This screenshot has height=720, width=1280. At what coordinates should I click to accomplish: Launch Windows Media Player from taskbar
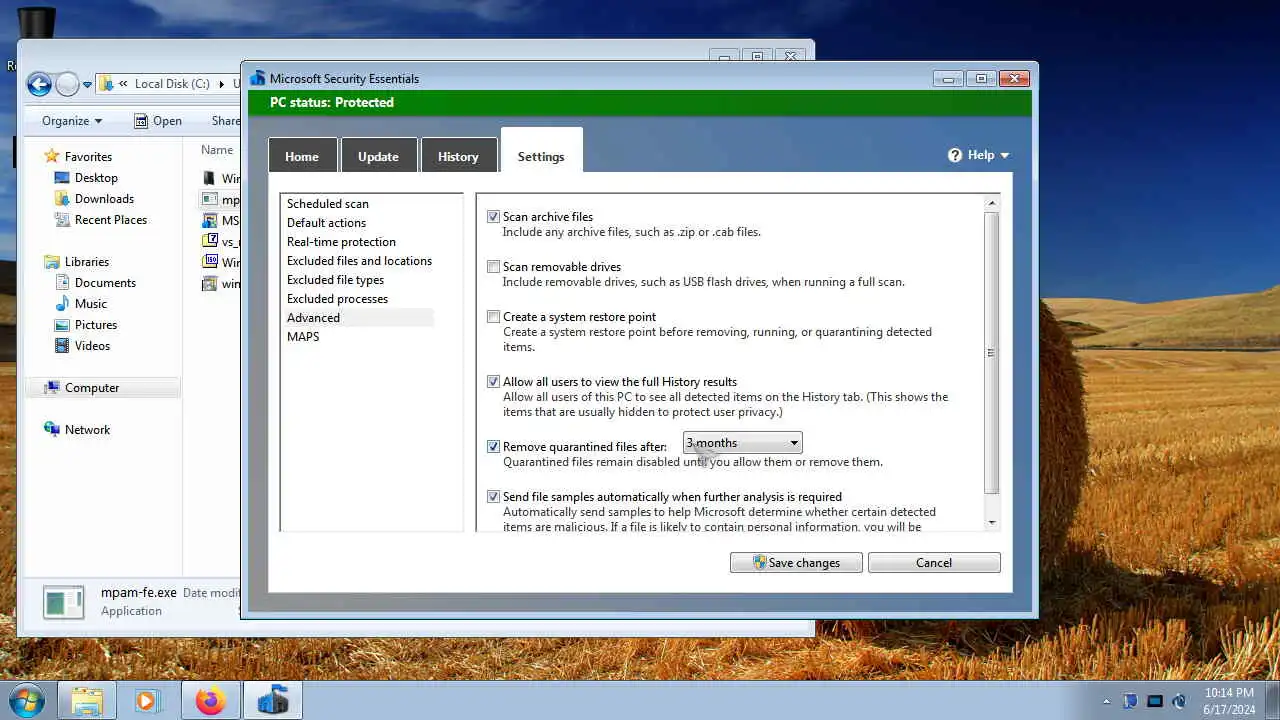pos(147,701)
